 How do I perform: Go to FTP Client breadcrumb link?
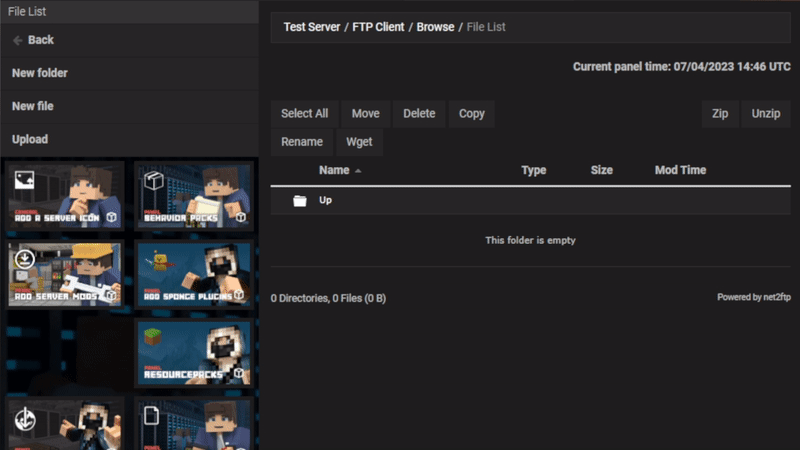[378, 27]
